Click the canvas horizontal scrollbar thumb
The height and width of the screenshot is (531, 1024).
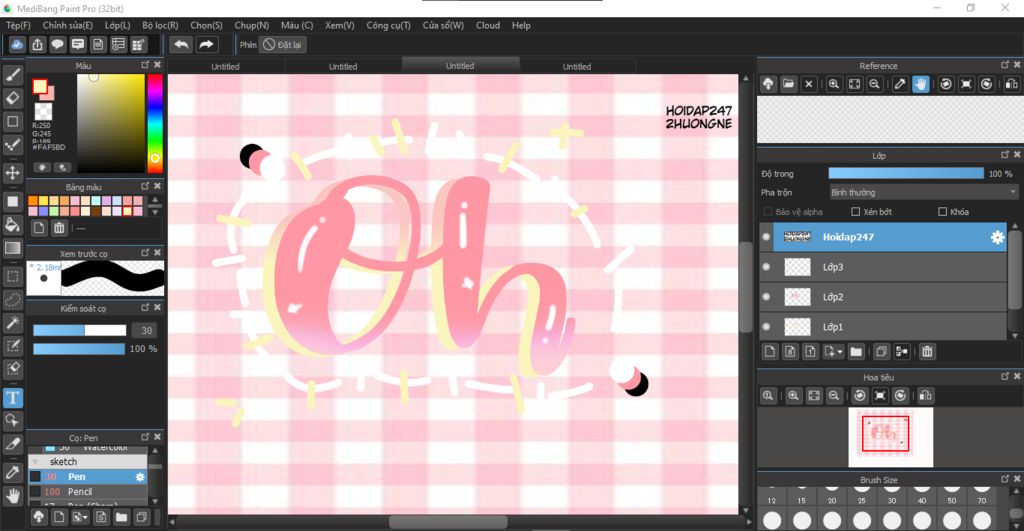click(x=448, y=522)
